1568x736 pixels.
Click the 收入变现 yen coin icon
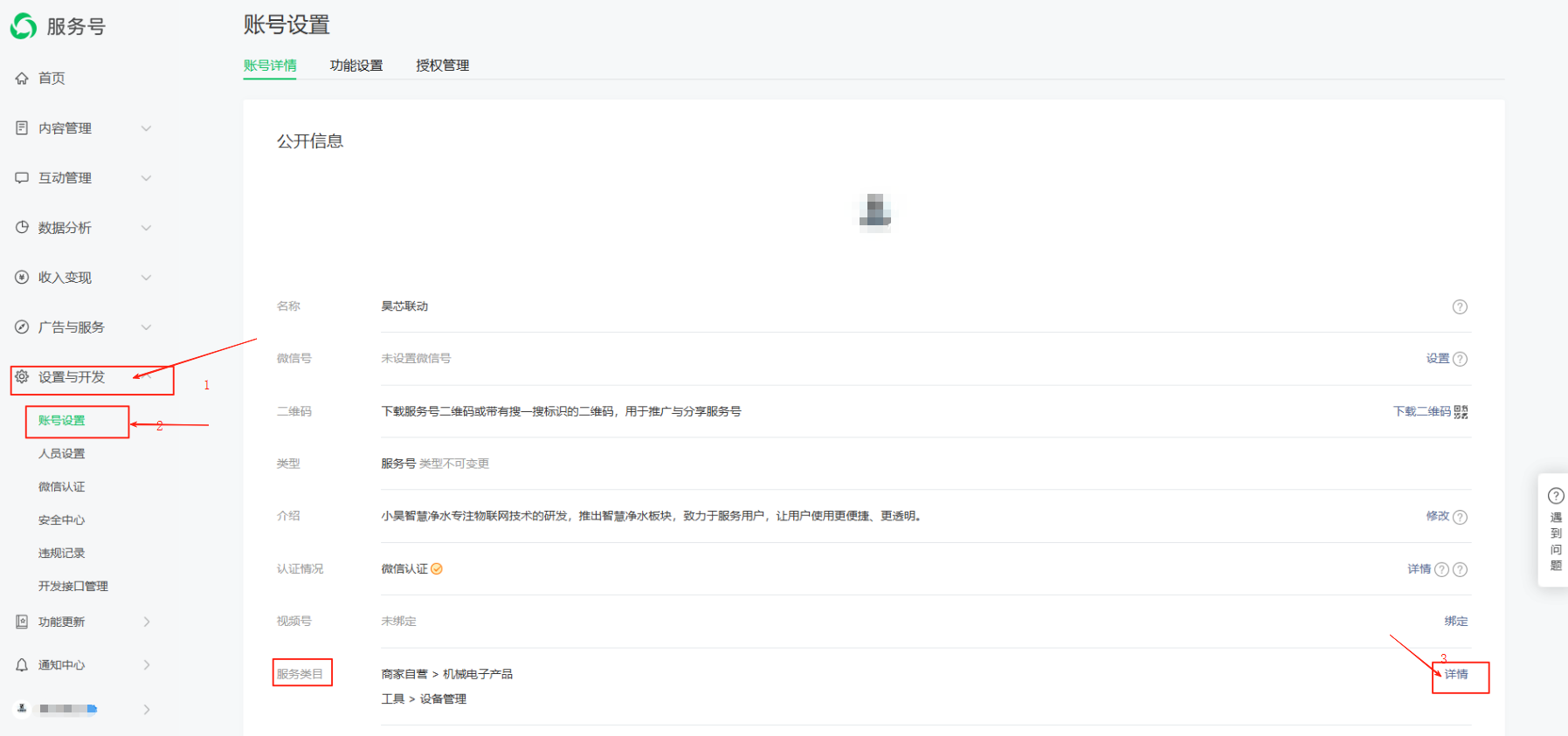click(22, 277)
